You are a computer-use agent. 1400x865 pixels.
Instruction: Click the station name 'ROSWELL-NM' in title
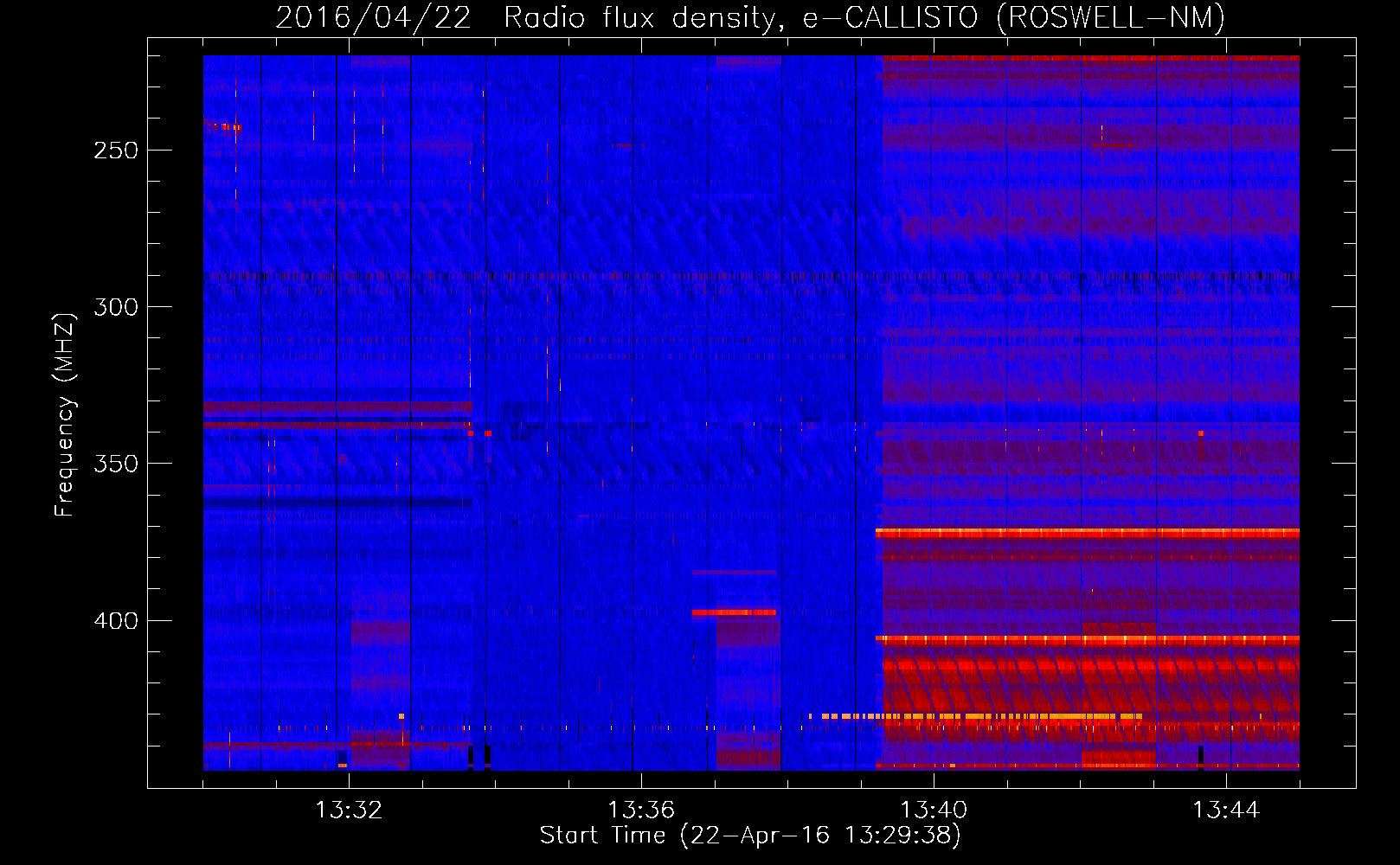point(1111,18)
